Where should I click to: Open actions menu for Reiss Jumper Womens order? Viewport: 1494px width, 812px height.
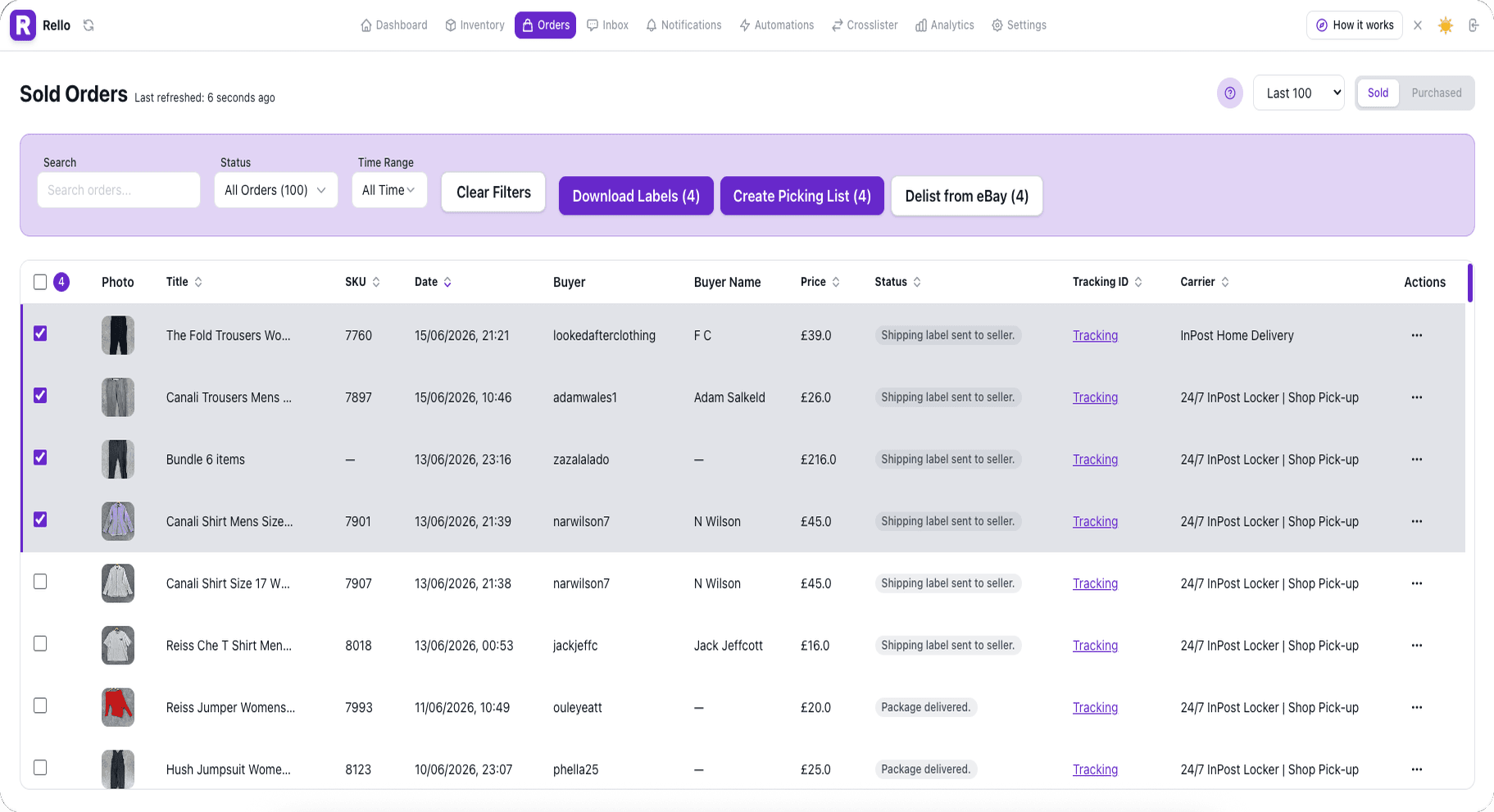[x=1417, y=707]
